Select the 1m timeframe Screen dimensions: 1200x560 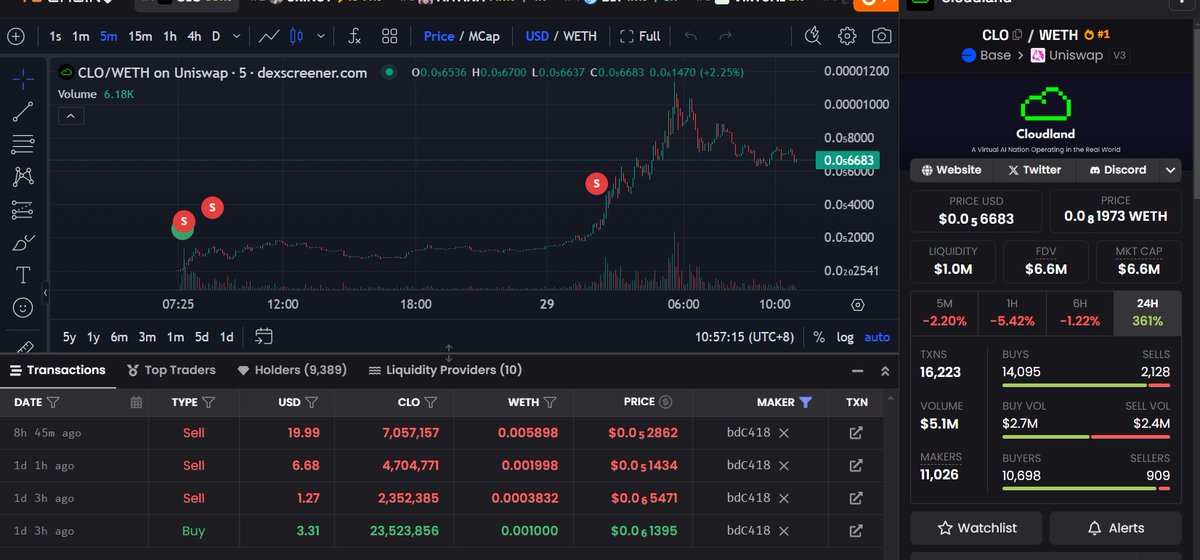tap(80, 36)
